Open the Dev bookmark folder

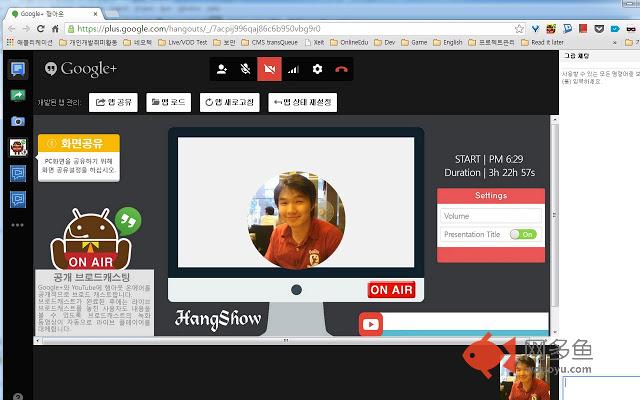[x=385, y=42]
